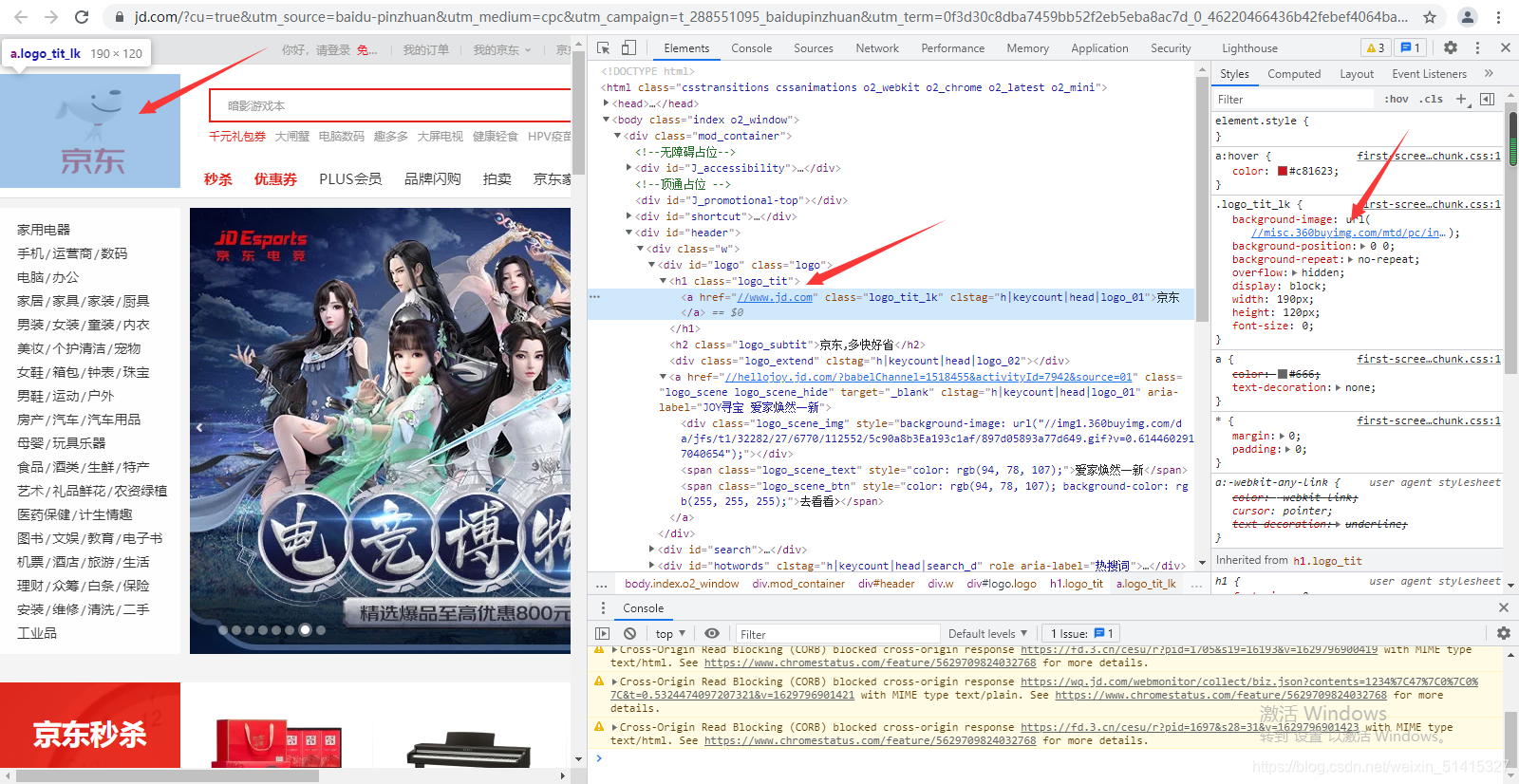
Task: Select div#header in the breadcrumb
Action: tap(886, 584)
